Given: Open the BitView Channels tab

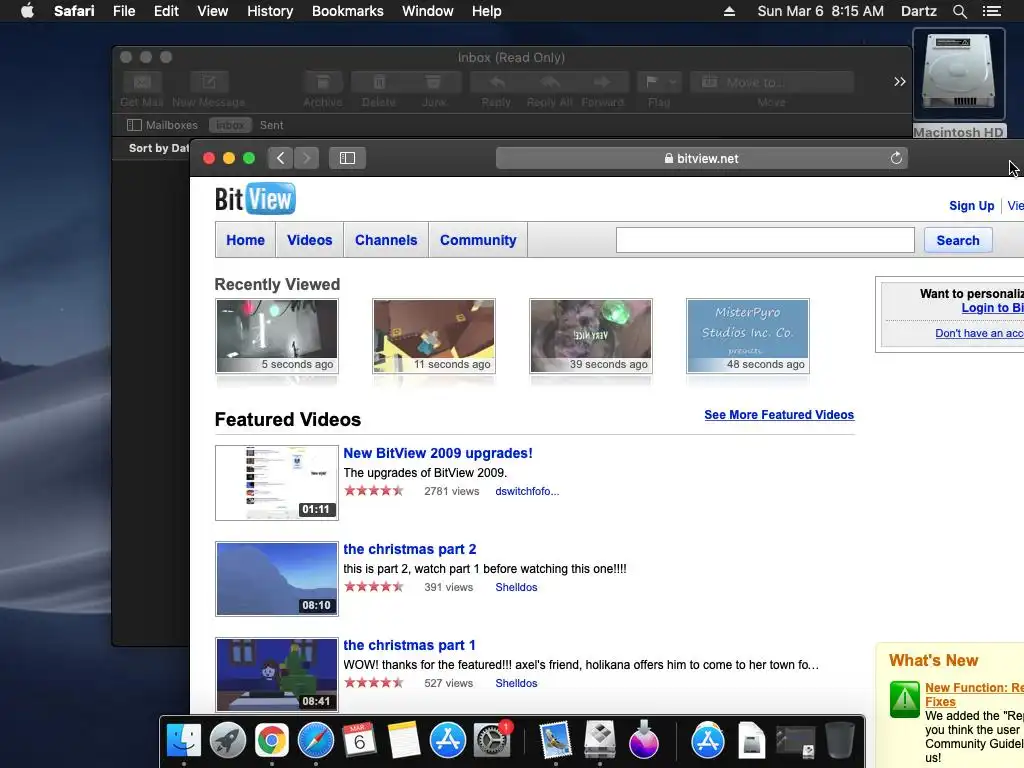Looking at the screenshot, I should point(386,240).
